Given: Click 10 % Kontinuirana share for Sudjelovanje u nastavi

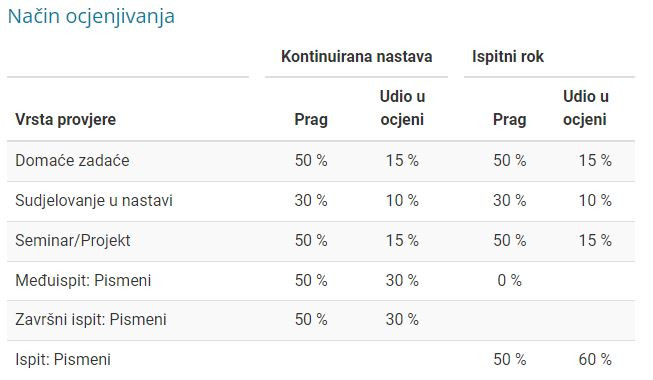Looking at the screenshot, I should [x=402, y=200].
